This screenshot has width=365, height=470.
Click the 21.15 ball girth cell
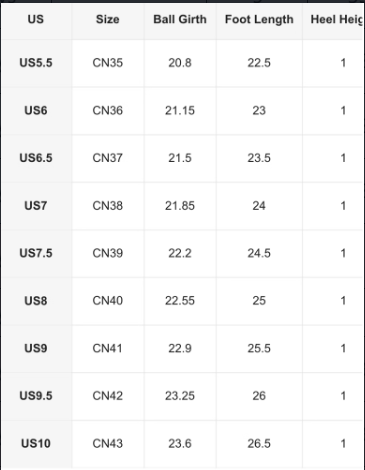[x=180, y=110]
